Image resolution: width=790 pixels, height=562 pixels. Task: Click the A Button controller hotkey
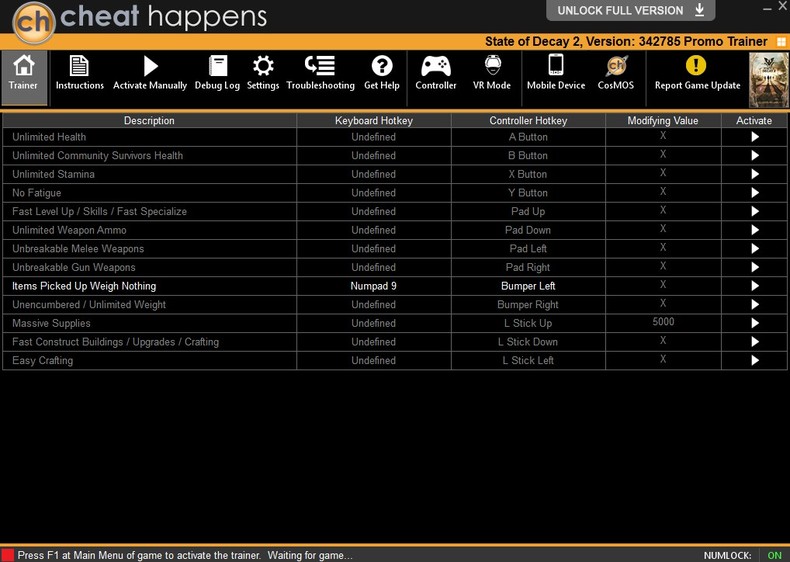528,137
